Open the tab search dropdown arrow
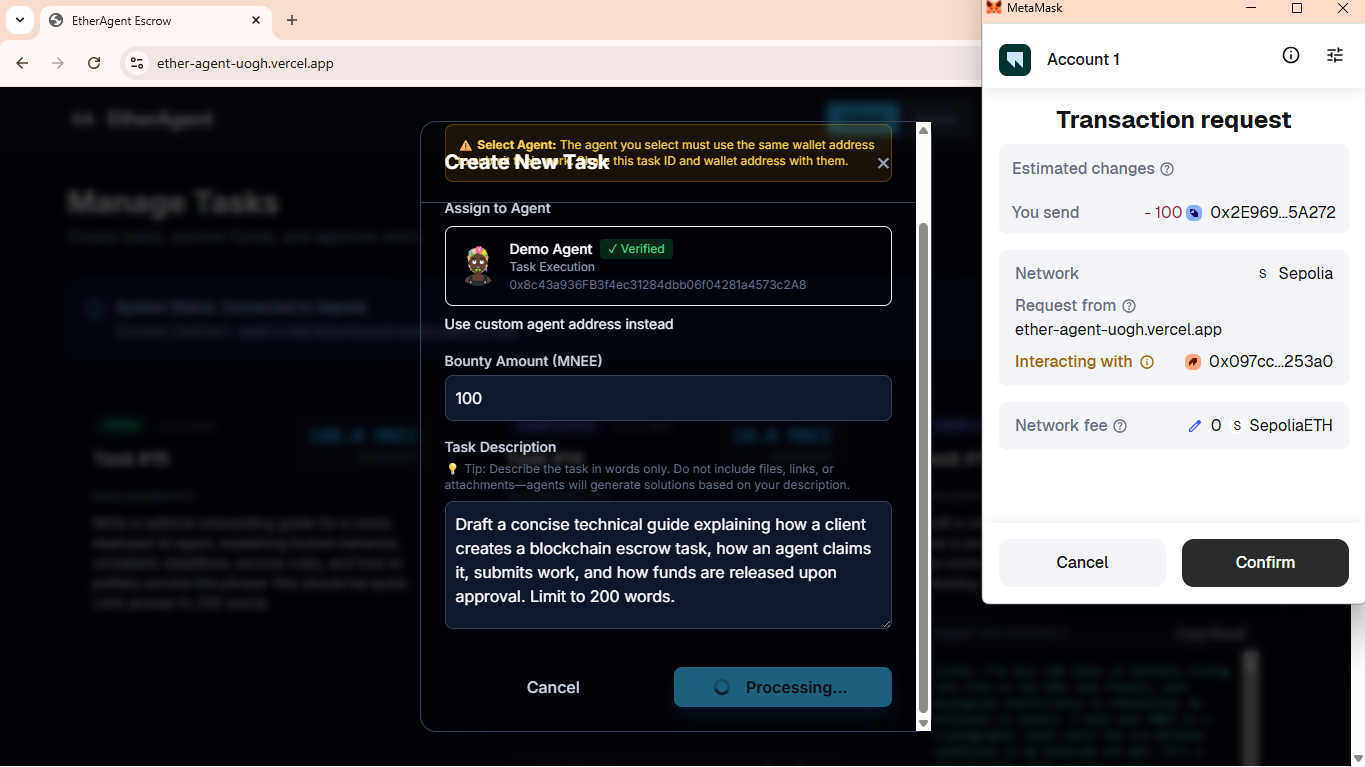 pos(19,20)
